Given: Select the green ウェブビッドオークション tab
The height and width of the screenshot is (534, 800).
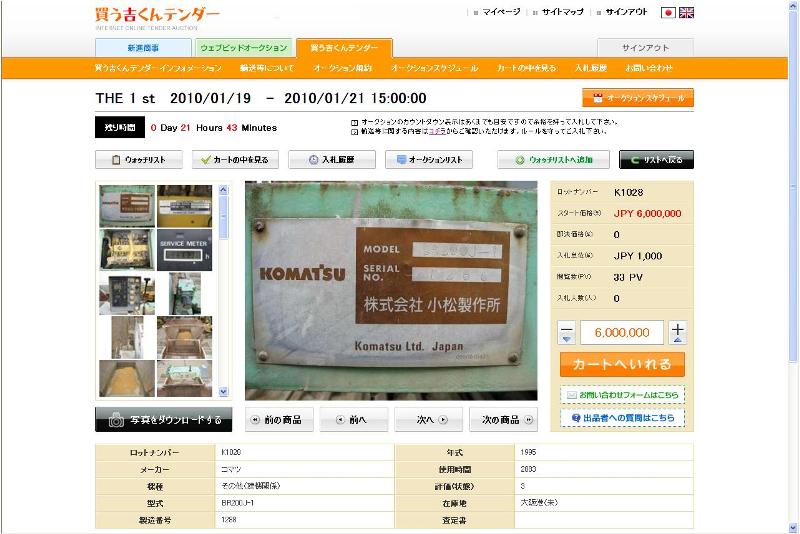Looking at the screenshot, I should tap(243, 47).
